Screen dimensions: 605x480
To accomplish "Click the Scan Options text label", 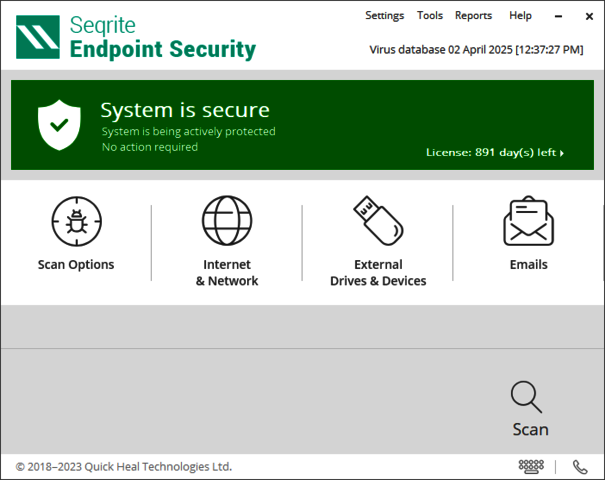I will coord(76,265).
